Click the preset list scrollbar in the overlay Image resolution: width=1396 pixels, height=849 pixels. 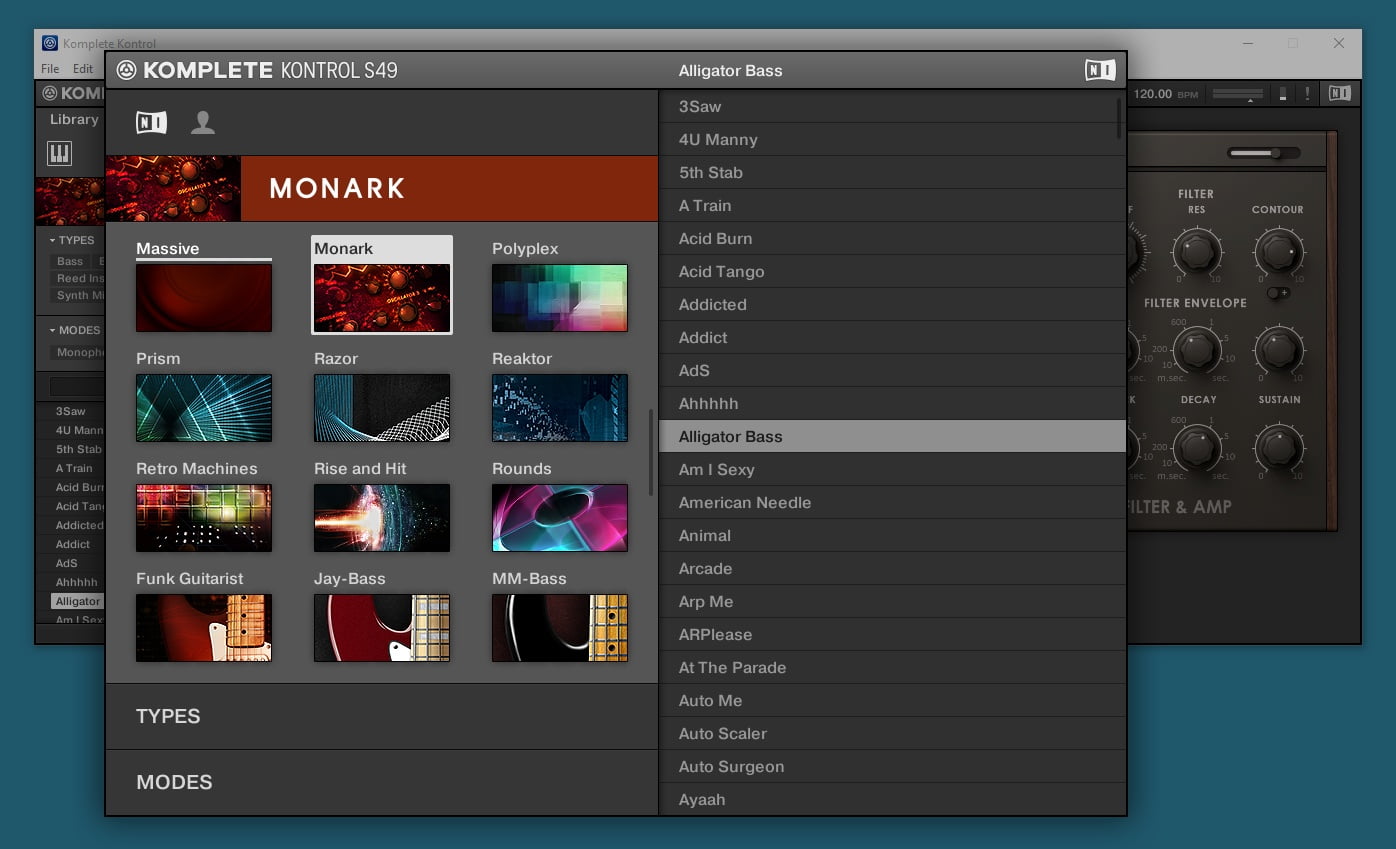click(1119, 117)
